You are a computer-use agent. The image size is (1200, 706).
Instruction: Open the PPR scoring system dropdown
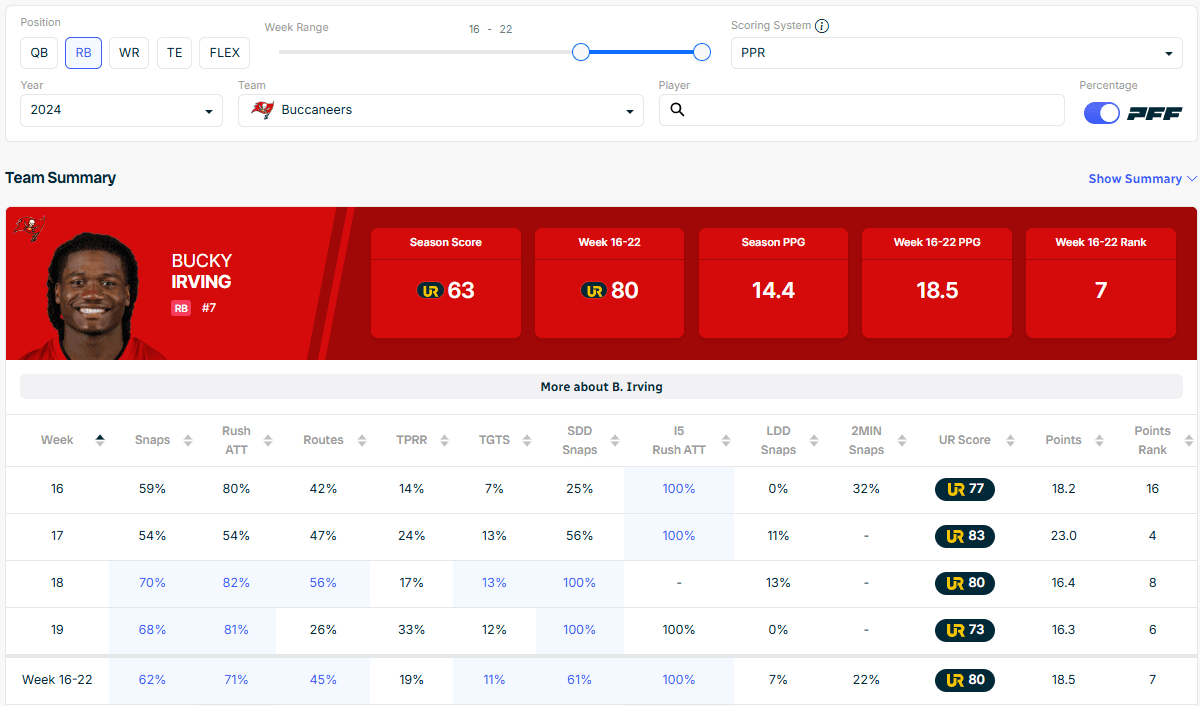[x=956, y=53]
